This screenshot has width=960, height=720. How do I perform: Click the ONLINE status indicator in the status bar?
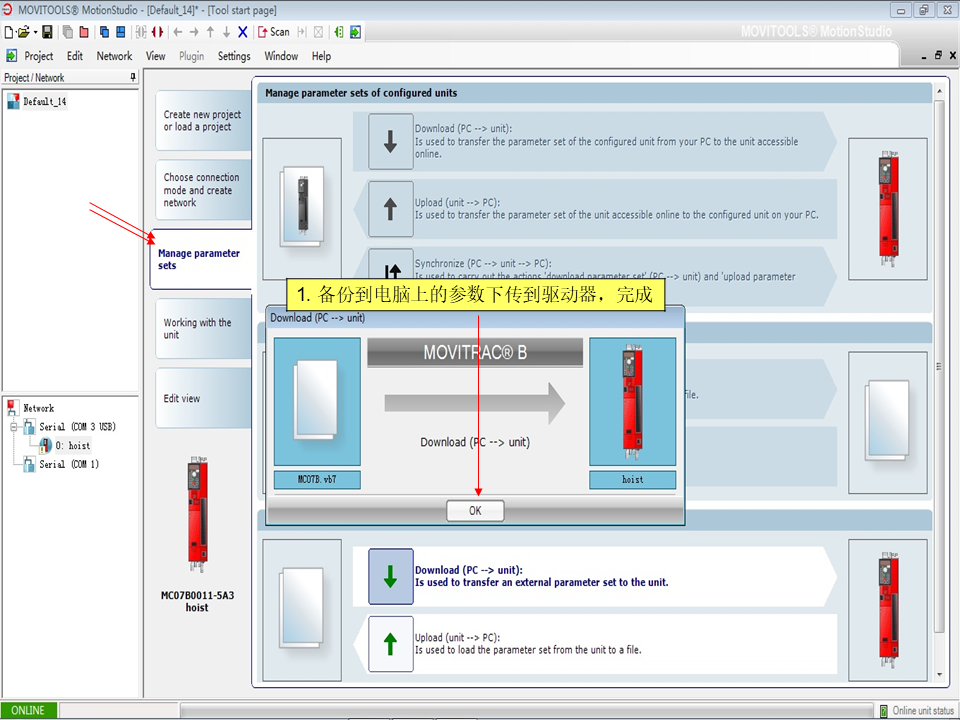[29, 710]
